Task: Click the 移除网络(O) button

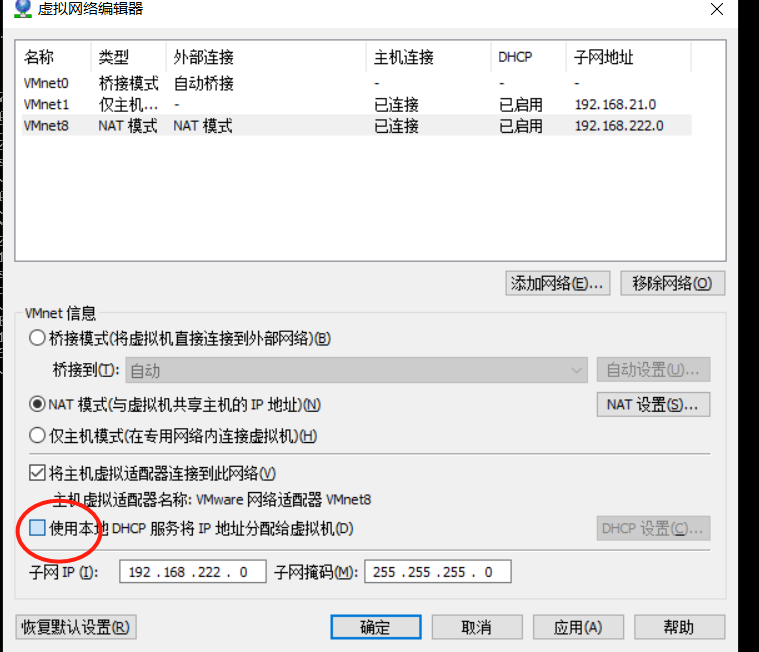Action: pos(673,283)
